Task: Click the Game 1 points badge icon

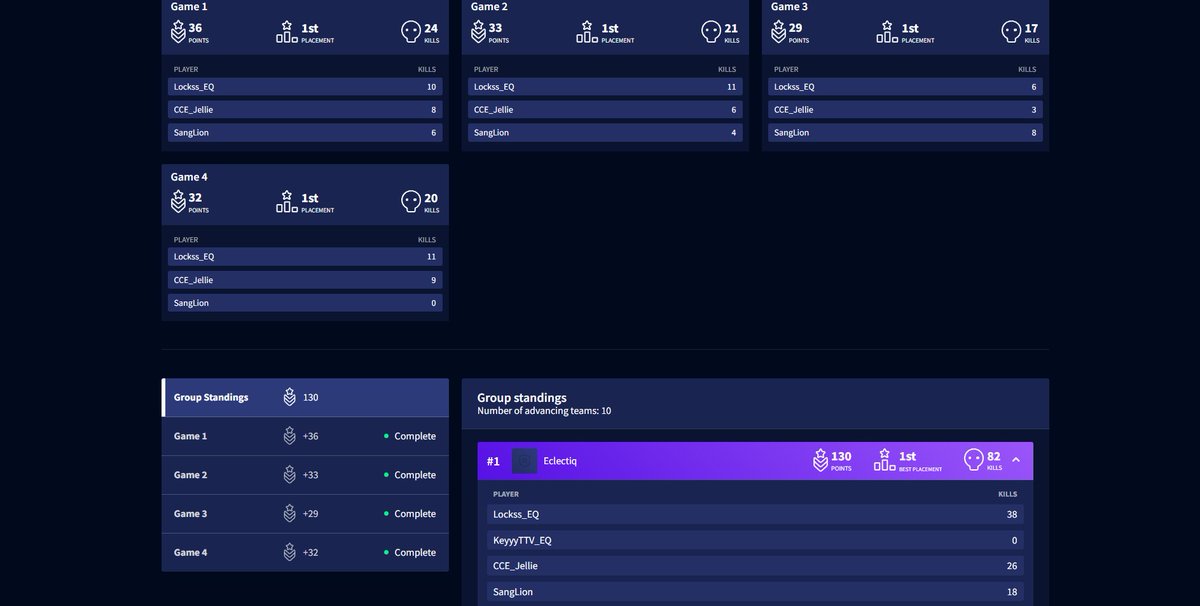Action: click(178, 32)
